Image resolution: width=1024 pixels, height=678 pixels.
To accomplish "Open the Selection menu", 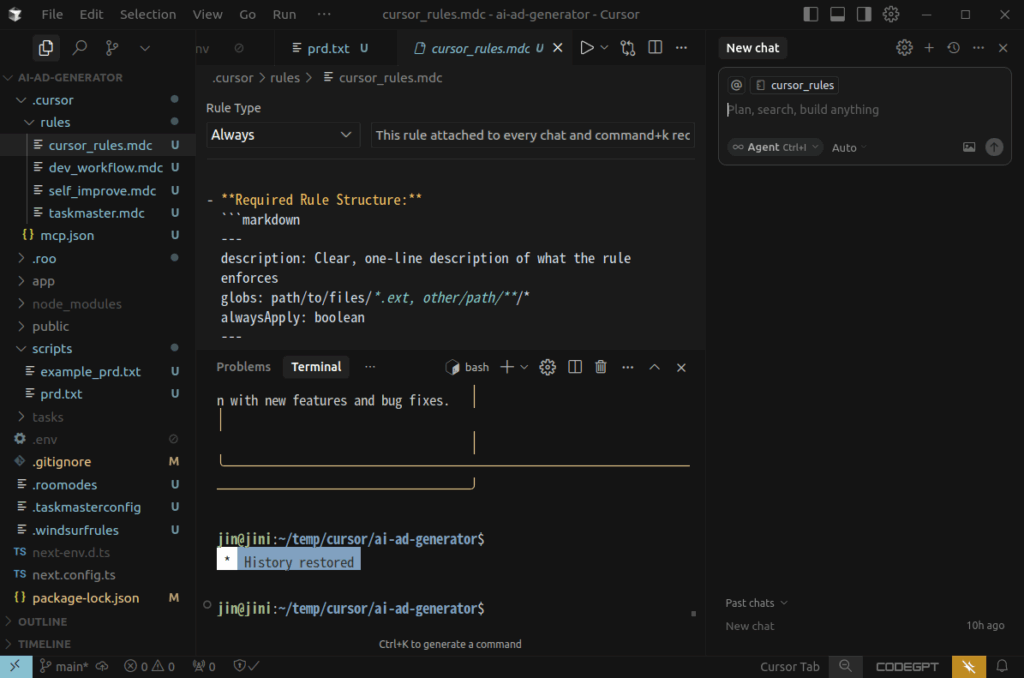I will pyautogui.click(x=148, y=14).
